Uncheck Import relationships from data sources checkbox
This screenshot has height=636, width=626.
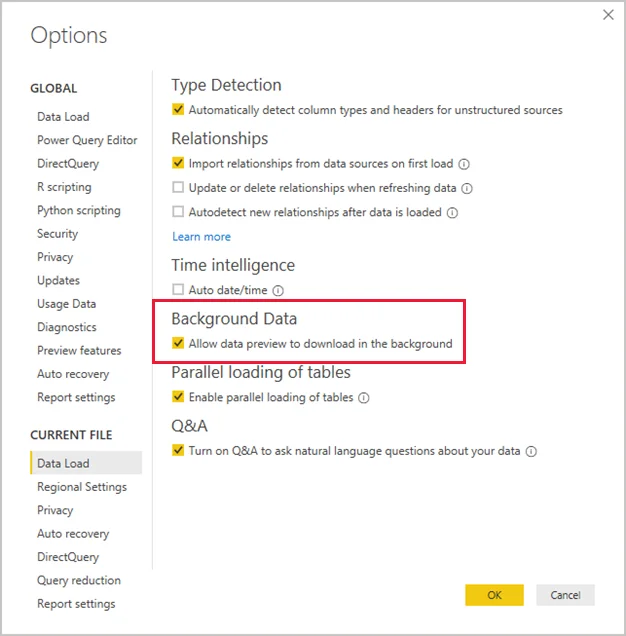178,163
